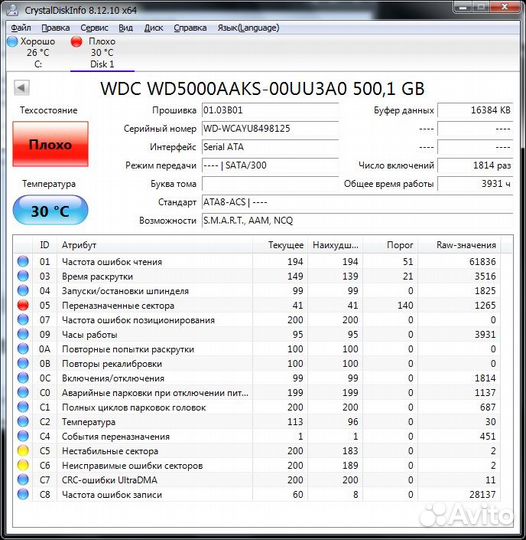Click the serial number field WD-WCAYU8498125
526x540 pixels.
(x=270, y=129)
